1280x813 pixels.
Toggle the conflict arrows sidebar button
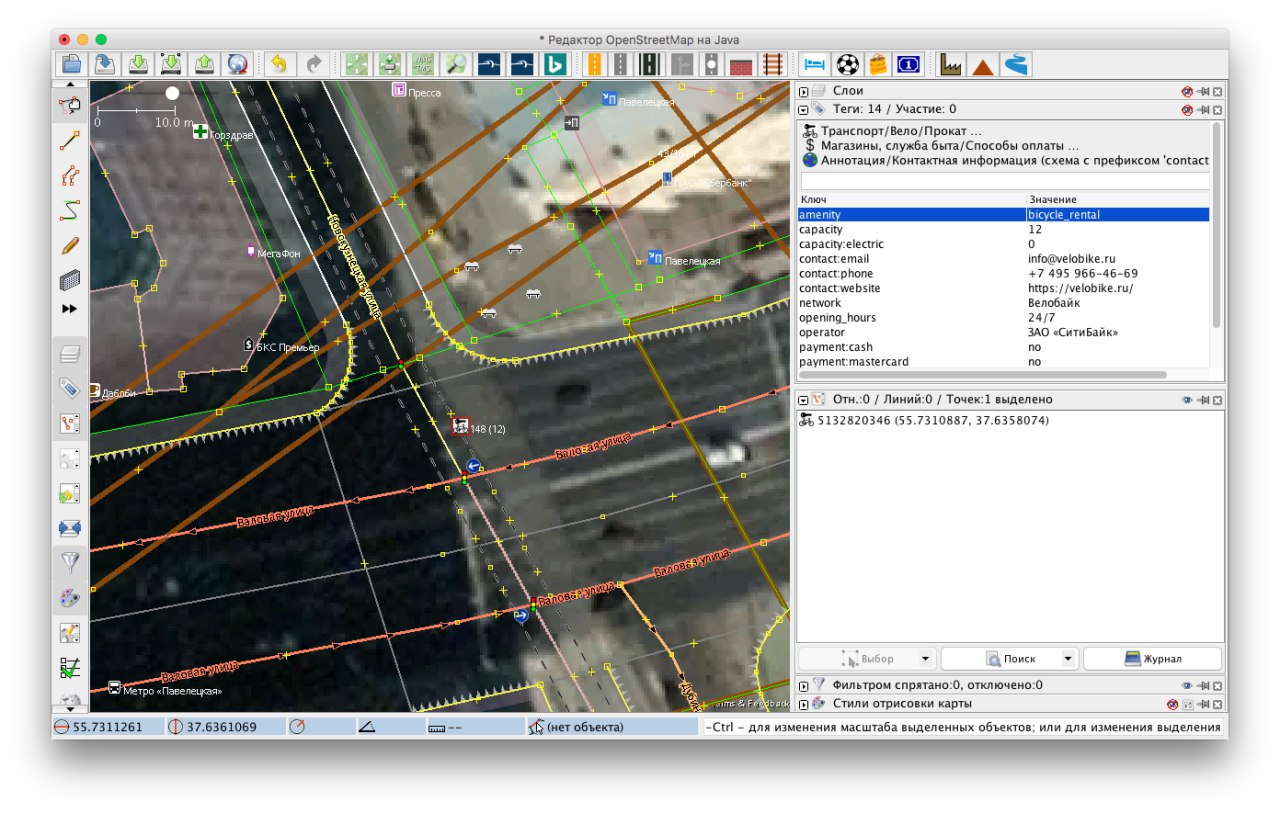(70, 528)
